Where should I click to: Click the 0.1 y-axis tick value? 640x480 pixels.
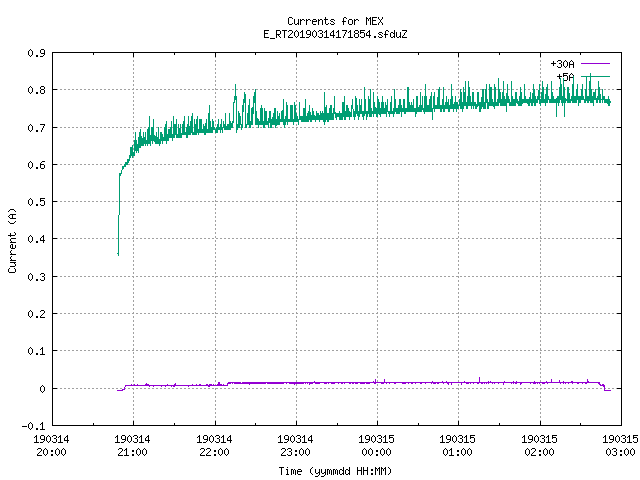[36, 351]
